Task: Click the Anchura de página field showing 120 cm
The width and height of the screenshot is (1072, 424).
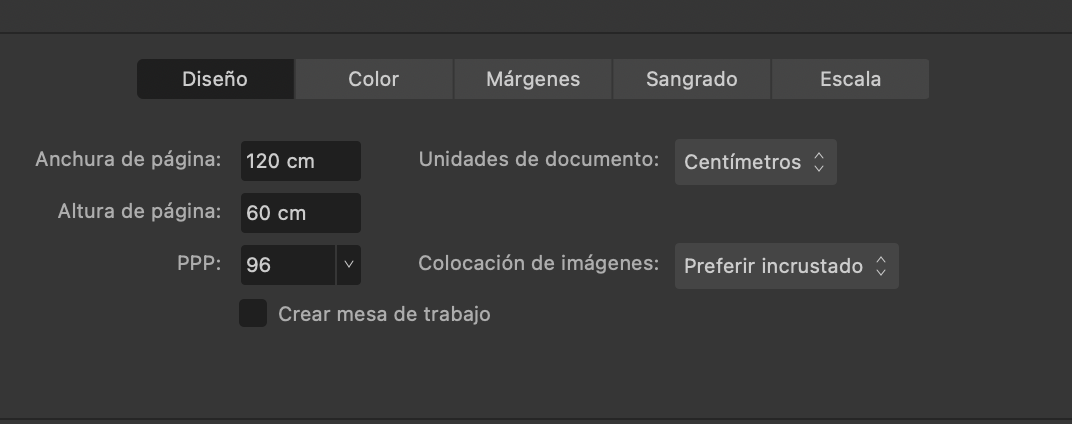Action: tap(301, 161)
